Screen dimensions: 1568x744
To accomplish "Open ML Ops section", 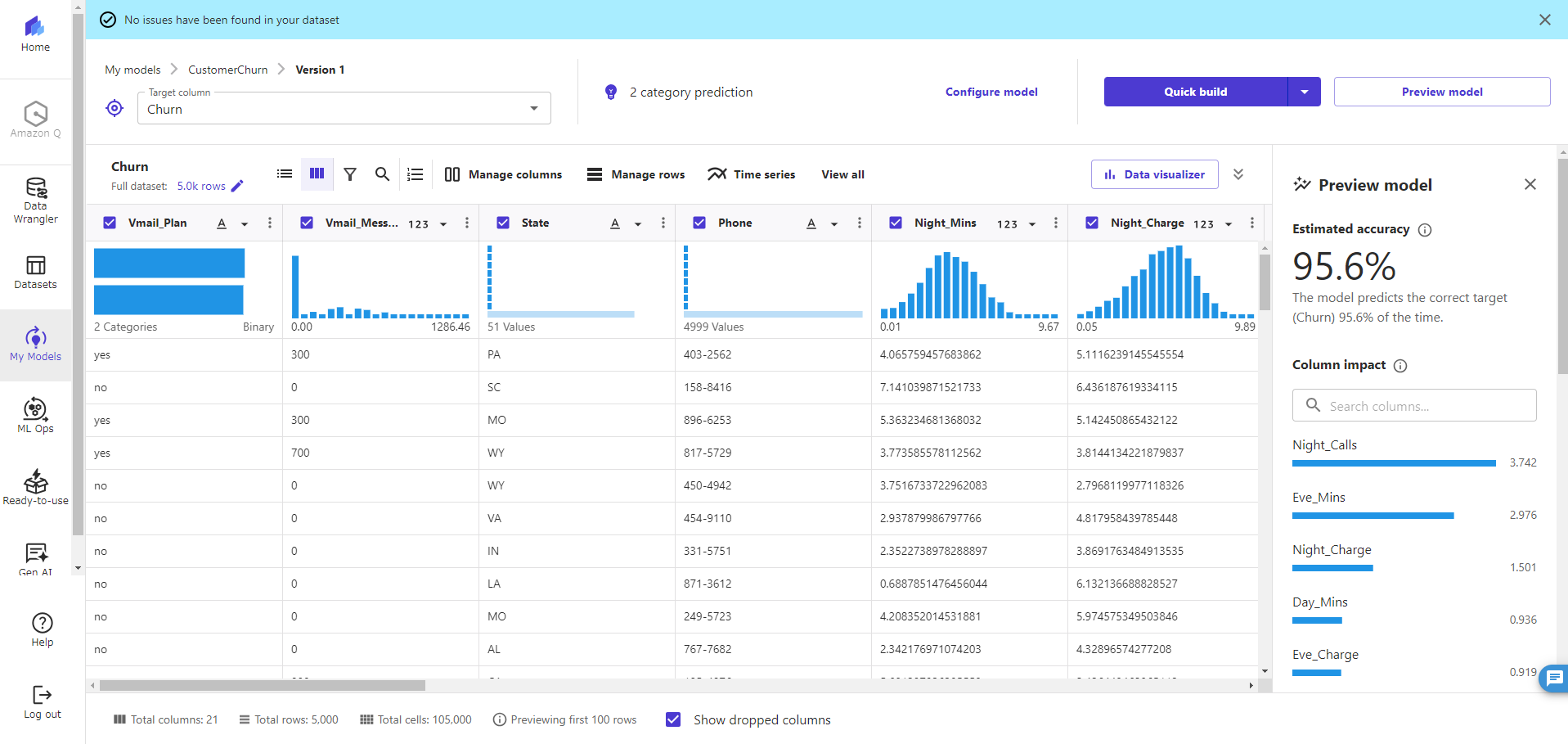I will tap(35, 416).
